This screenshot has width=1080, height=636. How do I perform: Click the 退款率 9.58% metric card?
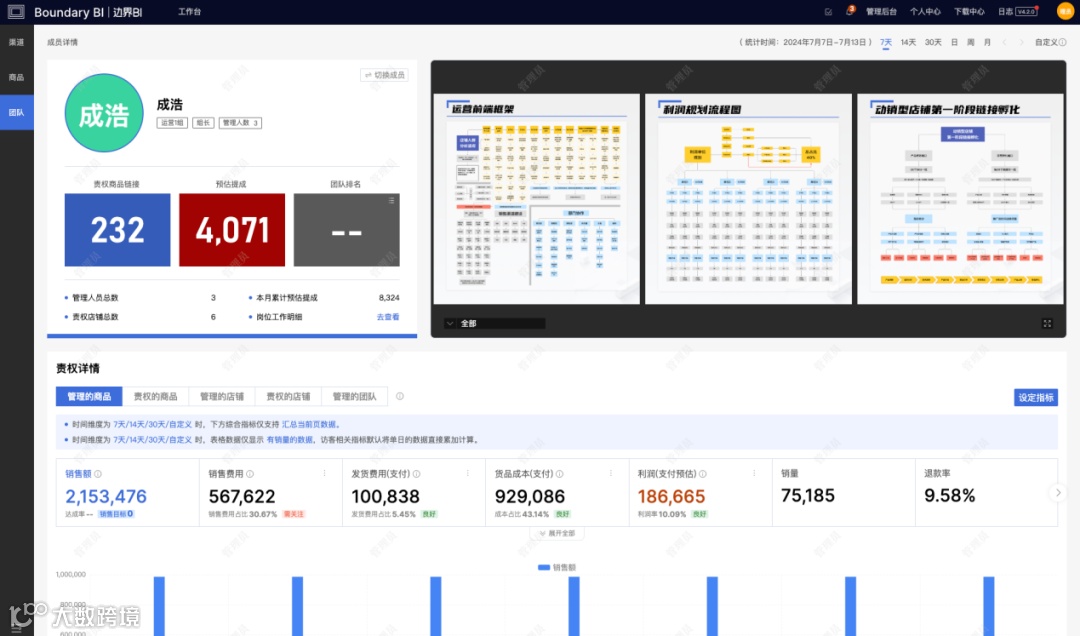986,493
